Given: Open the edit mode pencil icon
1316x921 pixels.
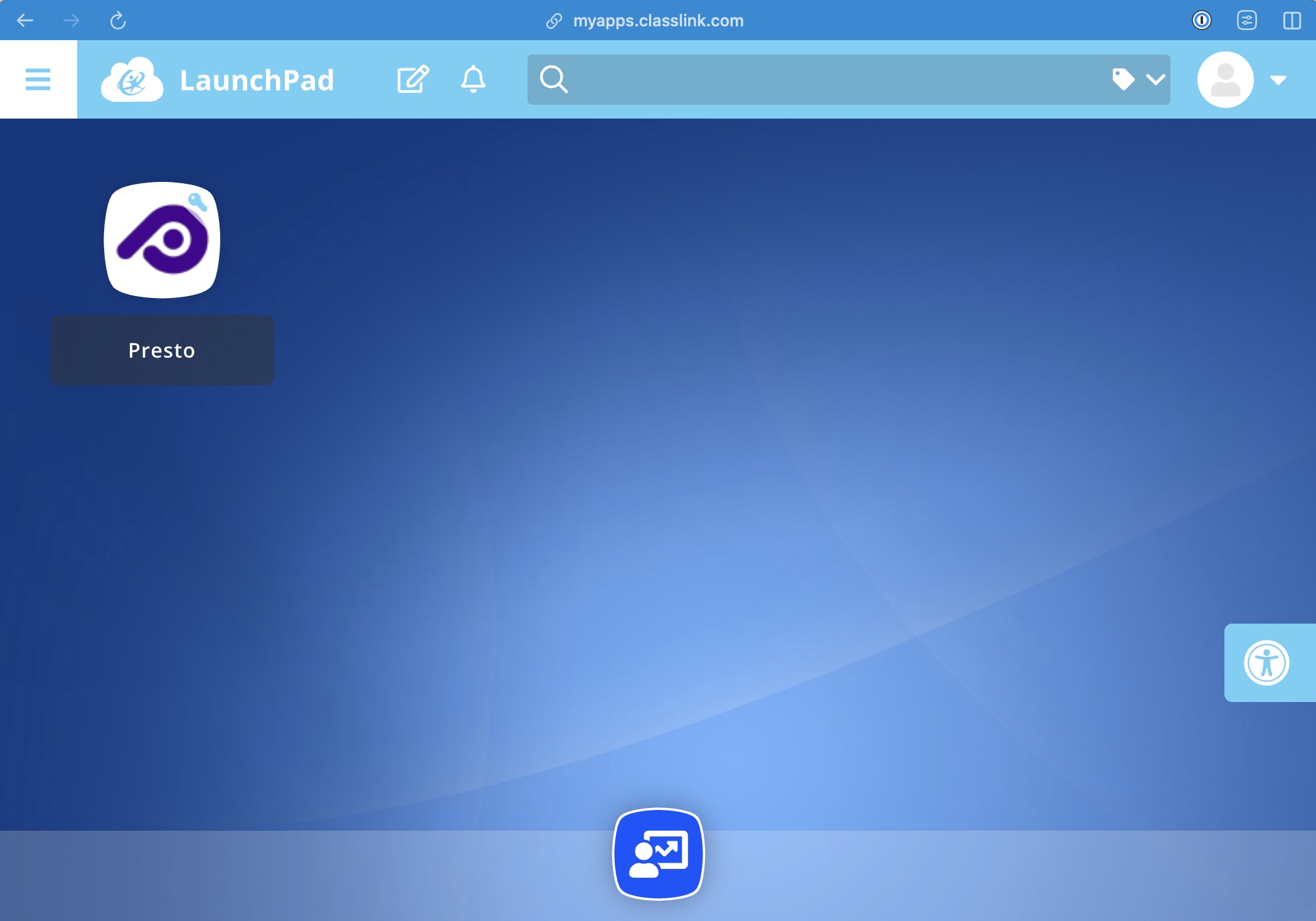Looking at the screenshot, I should [x=413, y=79].
